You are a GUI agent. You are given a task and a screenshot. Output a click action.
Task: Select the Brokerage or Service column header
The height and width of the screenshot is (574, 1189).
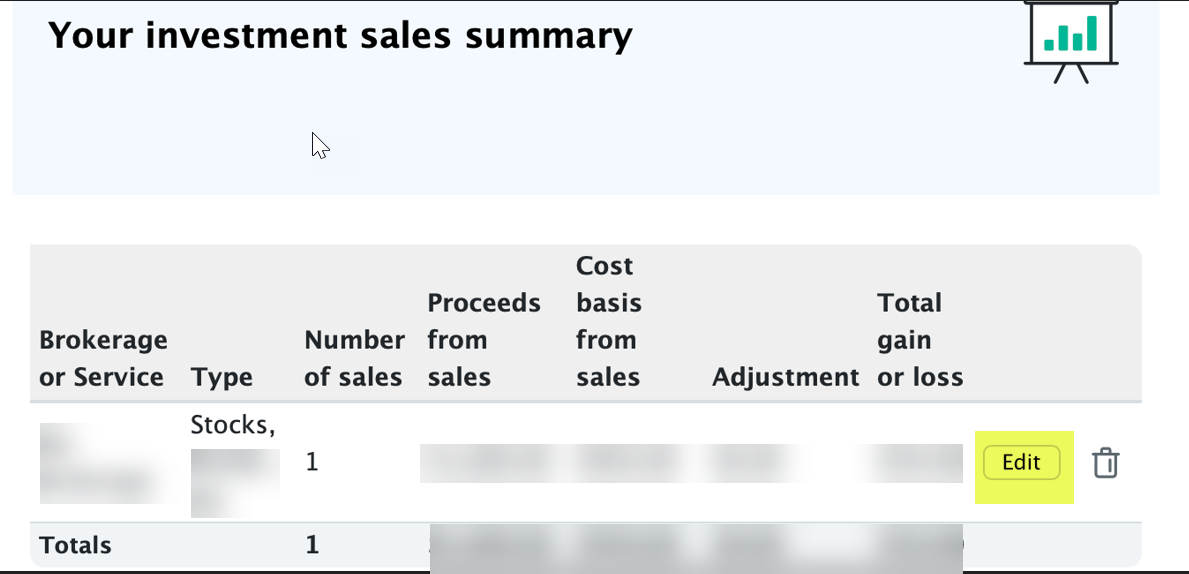(103, 359)
